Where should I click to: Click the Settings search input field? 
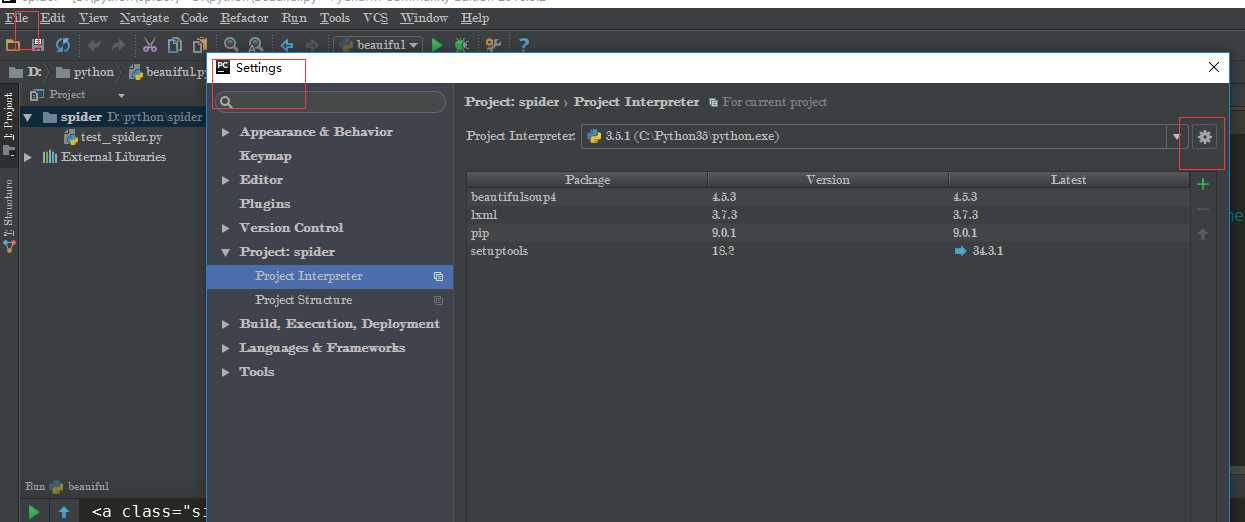(x=329, y=102)
